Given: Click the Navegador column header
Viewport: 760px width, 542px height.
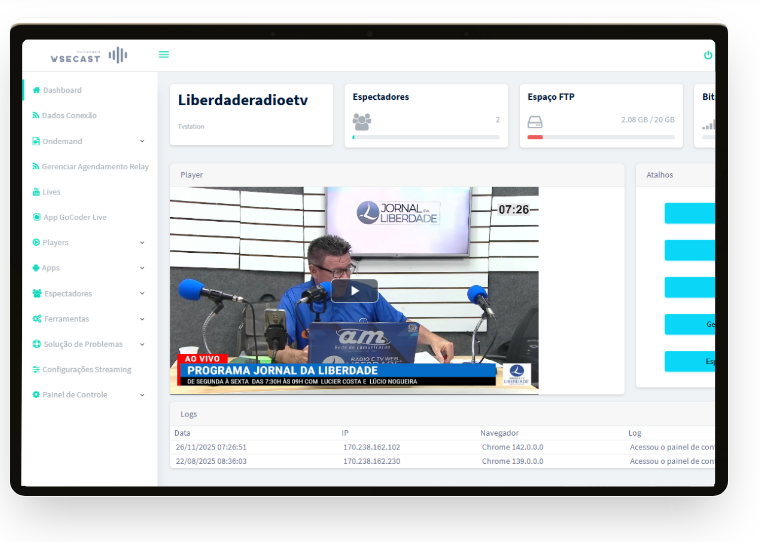Looking at the screenshot, I should (499, 433).
